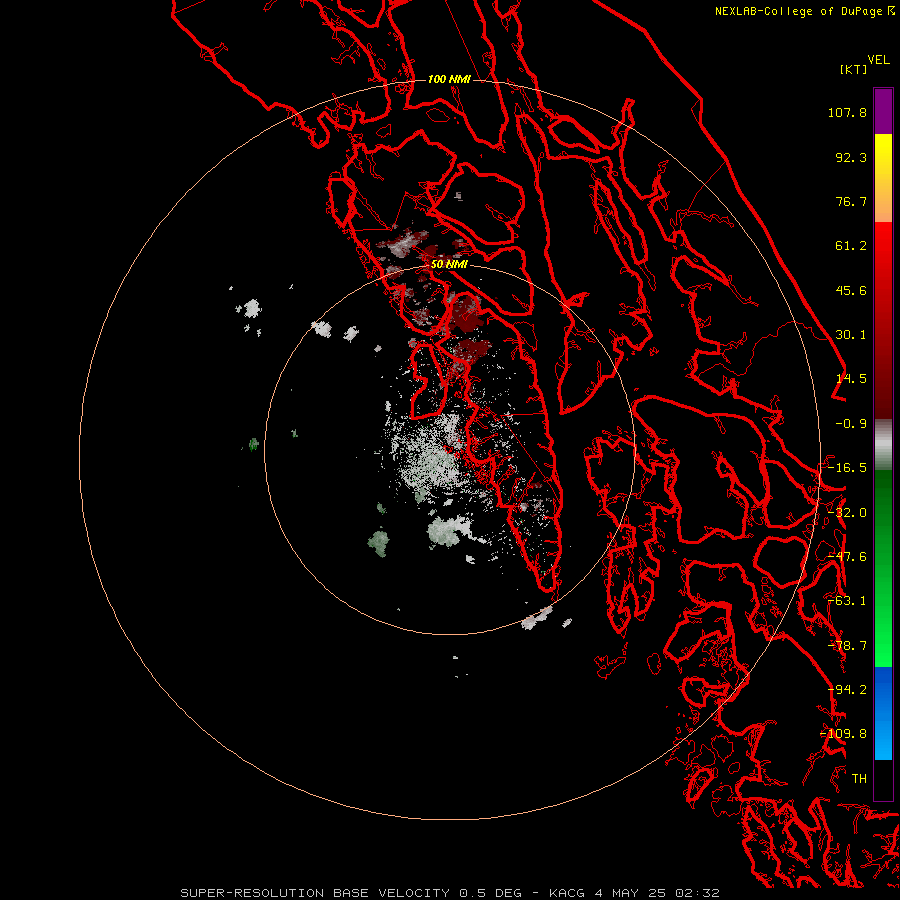Click the -109.8 velocity scale value

click(843, 734)
